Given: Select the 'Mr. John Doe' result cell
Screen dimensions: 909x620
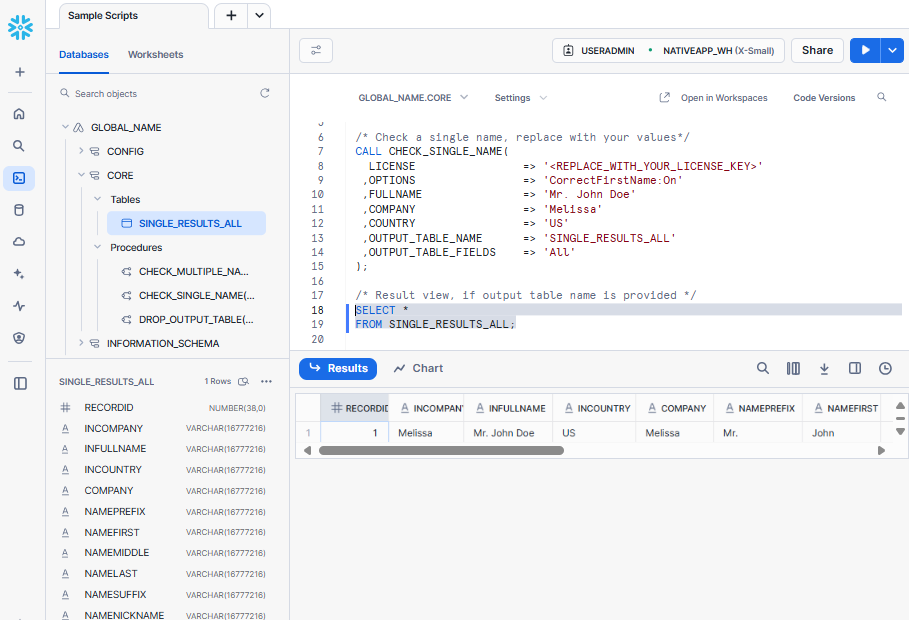Looking at the screenshot, I should click(508, 433).
